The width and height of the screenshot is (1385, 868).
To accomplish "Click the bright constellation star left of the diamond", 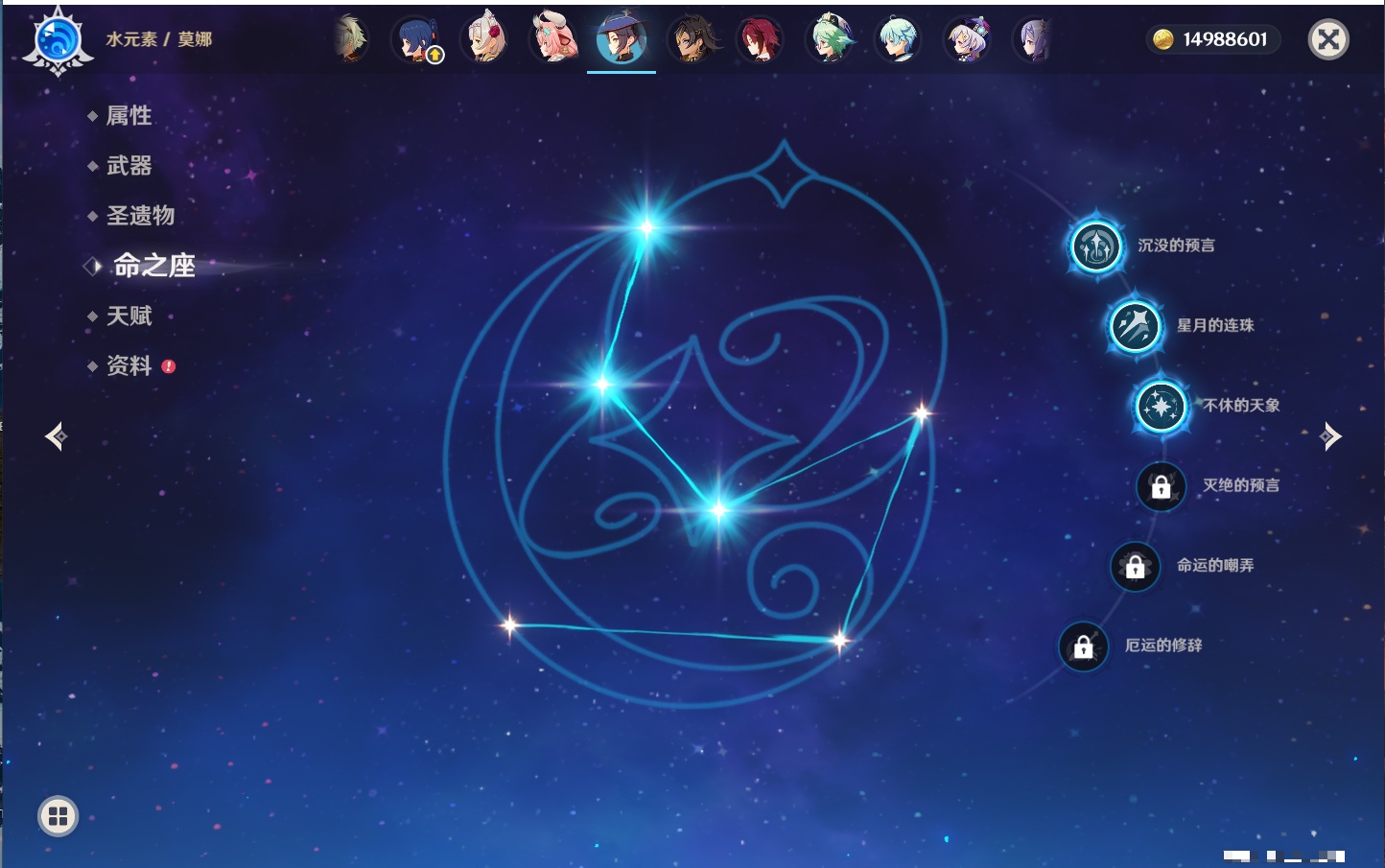I will pos(602,385).
